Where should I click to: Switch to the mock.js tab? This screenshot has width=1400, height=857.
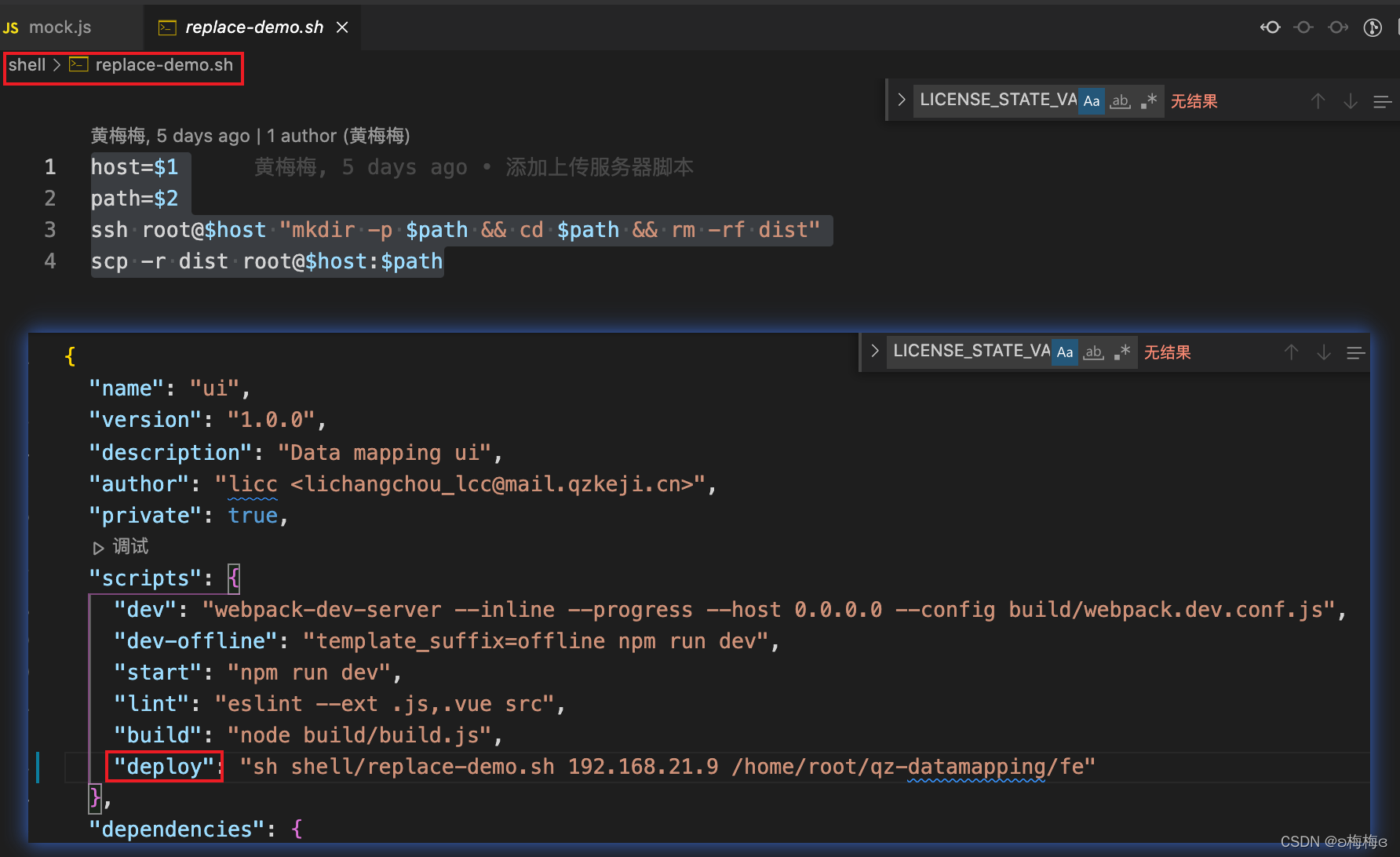point(47,27)
